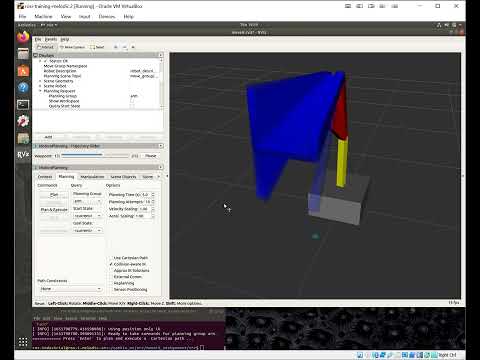Open the RViz Panels menu

point(51,39)
